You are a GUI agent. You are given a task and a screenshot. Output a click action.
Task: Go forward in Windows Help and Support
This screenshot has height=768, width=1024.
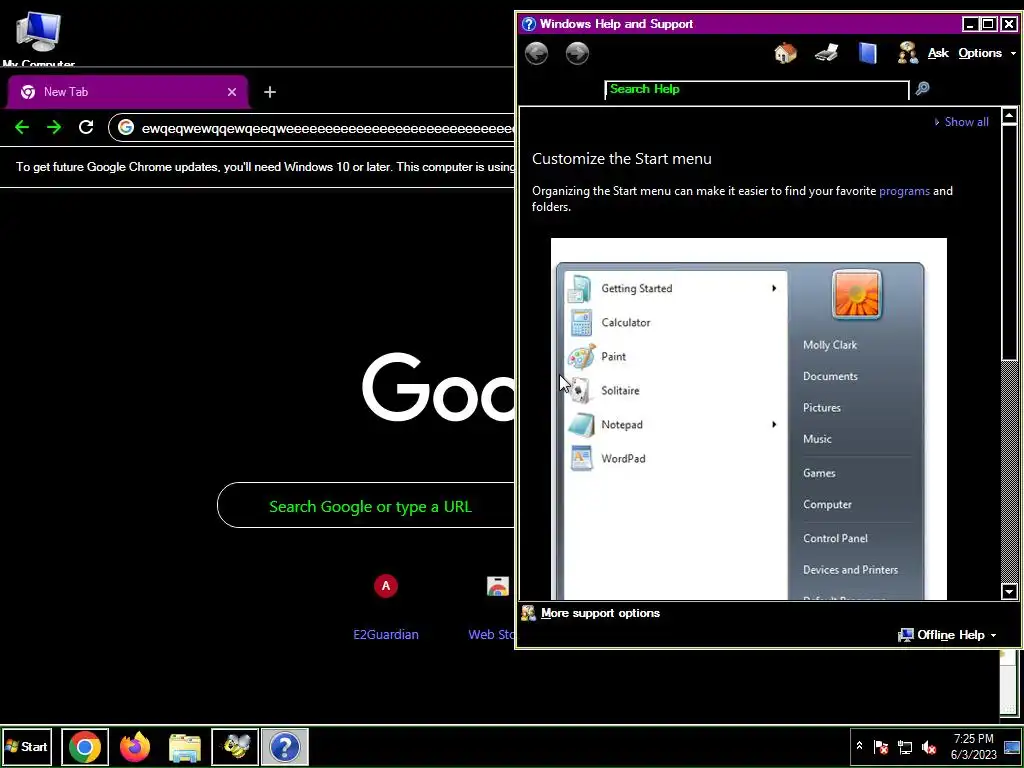click(577, 54)
